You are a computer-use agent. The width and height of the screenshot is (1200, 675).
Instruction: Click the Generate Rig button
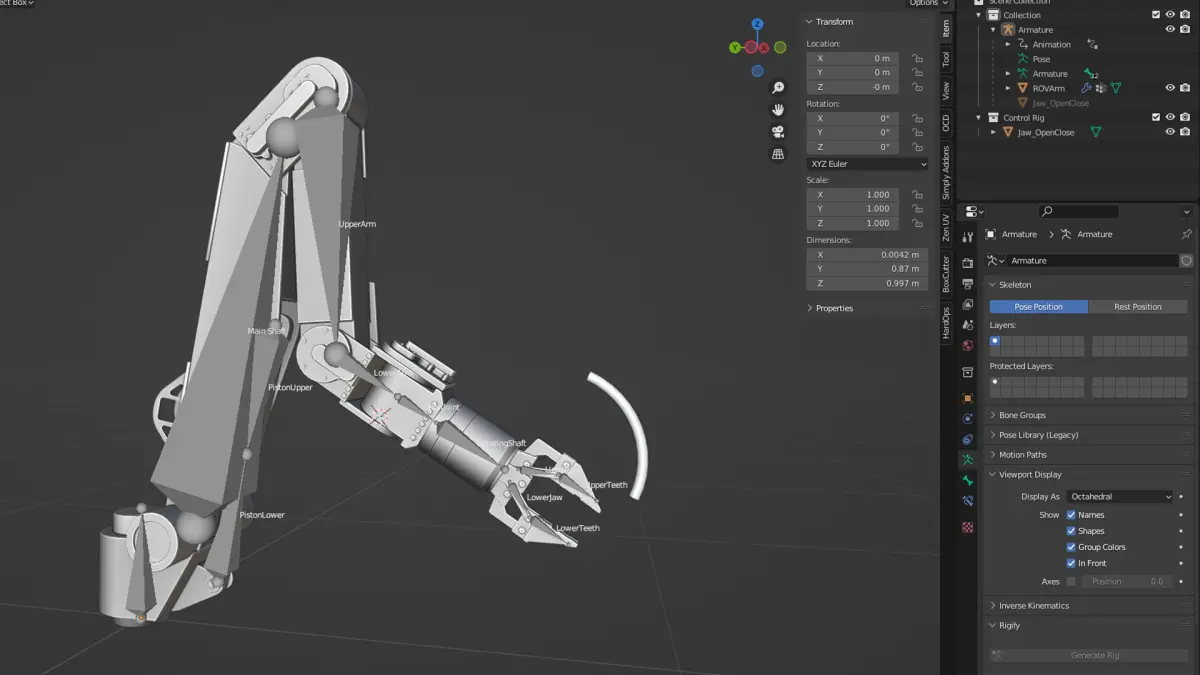[1089, 656]
